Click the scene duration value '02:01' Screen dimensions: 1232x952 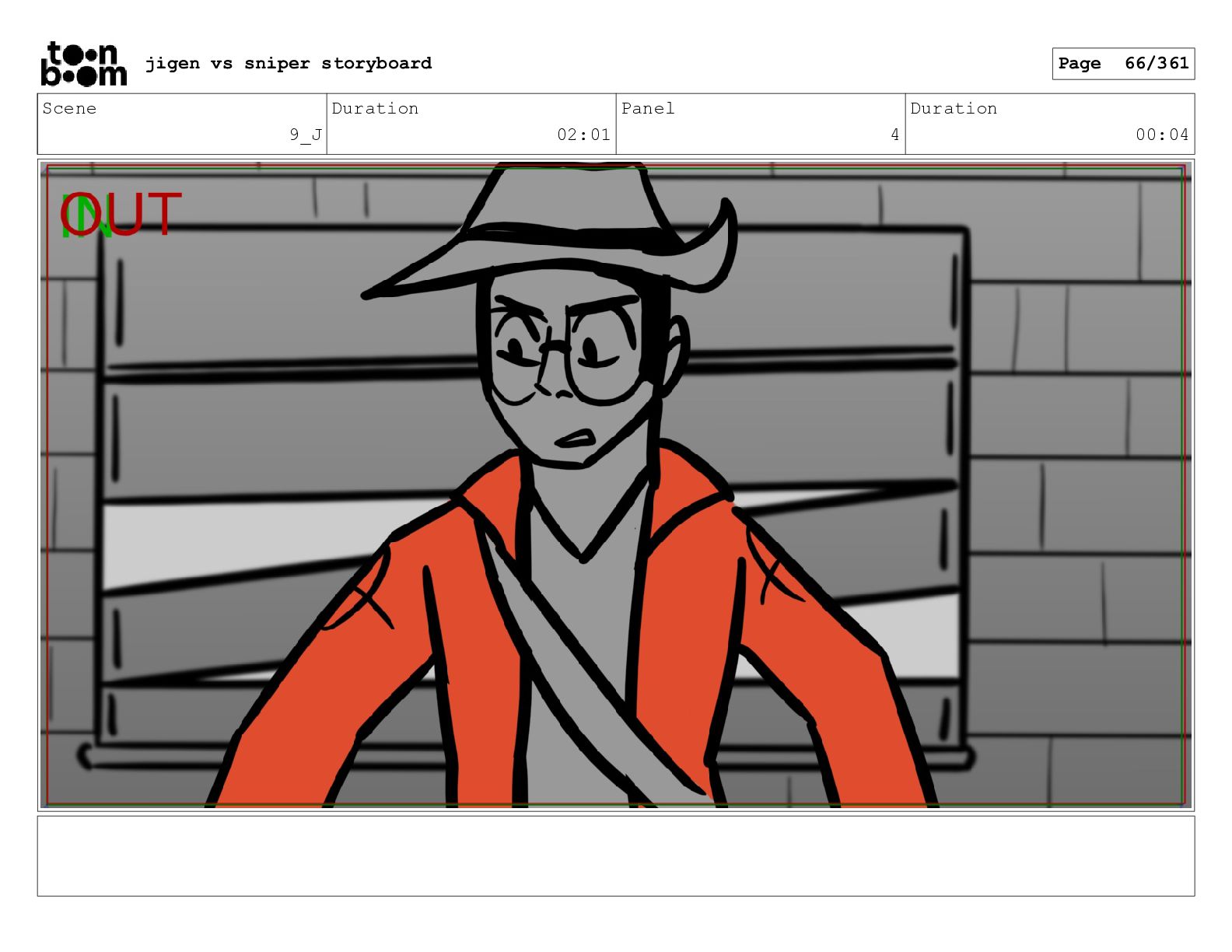click(x=583, y=135)
